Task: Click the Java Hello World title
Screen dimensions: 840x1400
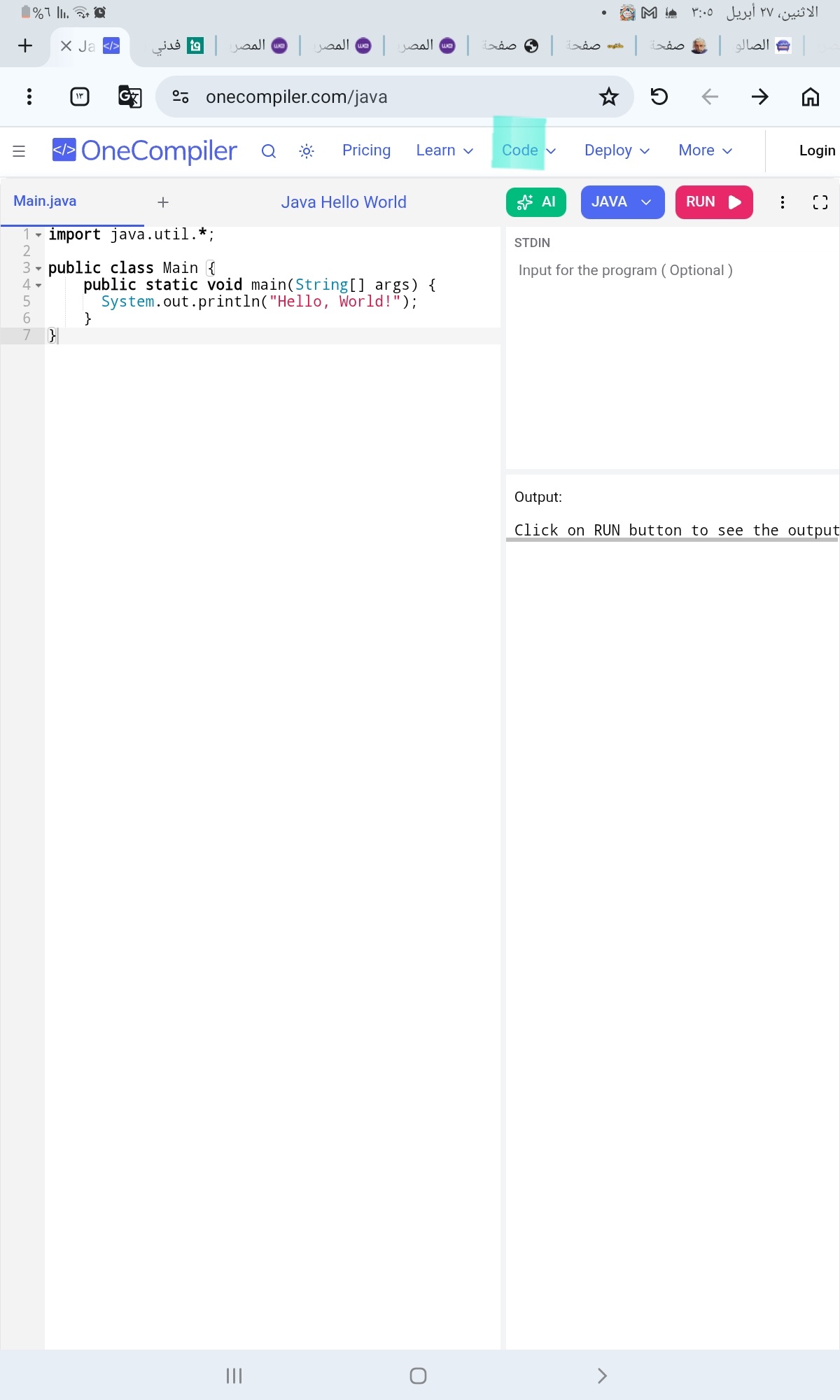Action: [x=344, y=202]
